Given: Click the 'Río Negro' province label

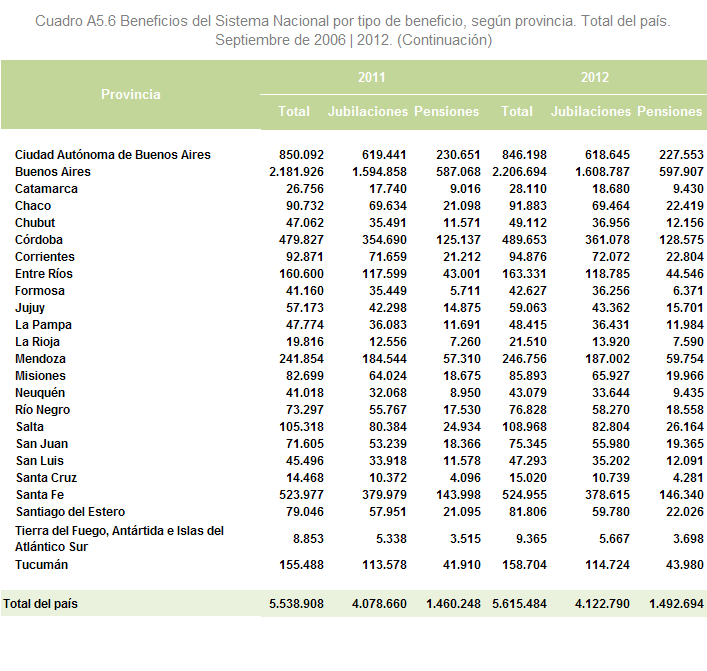Looking at the screenshot, I should (x=42, y=410).
